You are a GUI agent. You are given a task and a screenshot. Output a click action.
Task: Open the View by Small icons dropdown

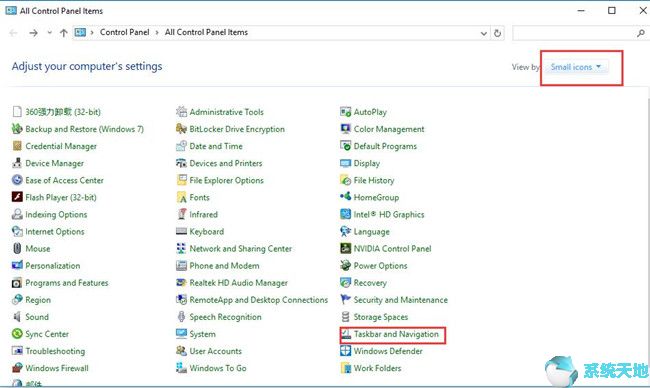tap(576, 67)
